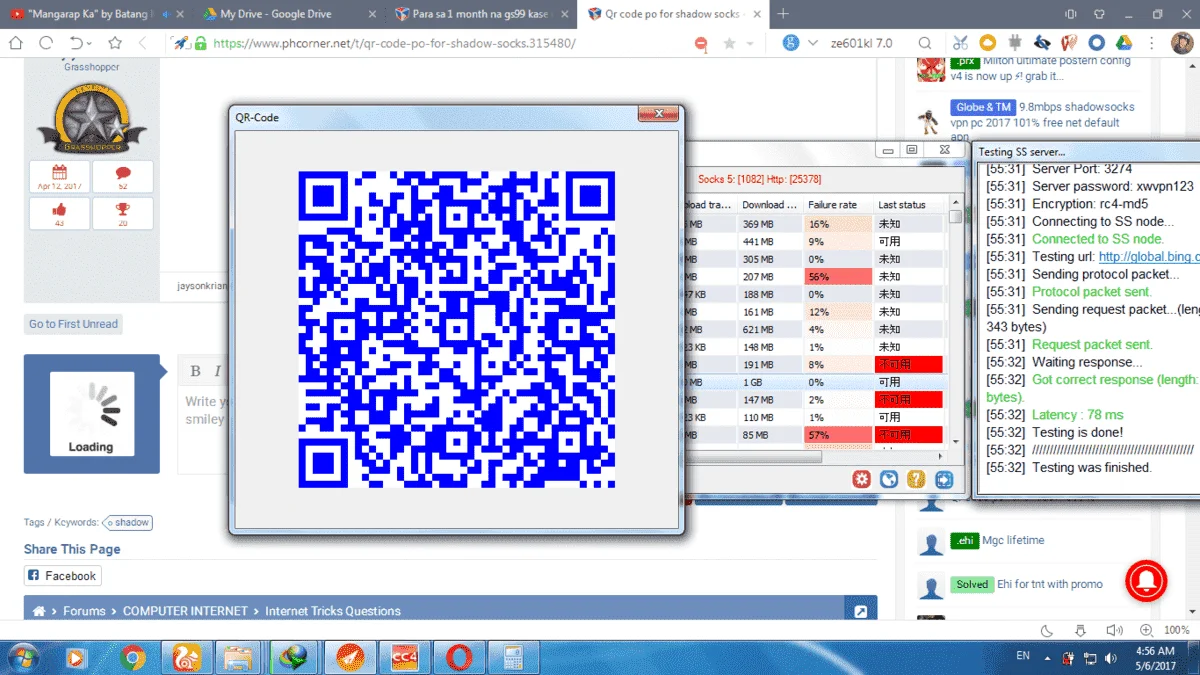Click the blue exit arrow icon in proxy window
This screenshot has width=1200, height=675.
click(944, 480)
